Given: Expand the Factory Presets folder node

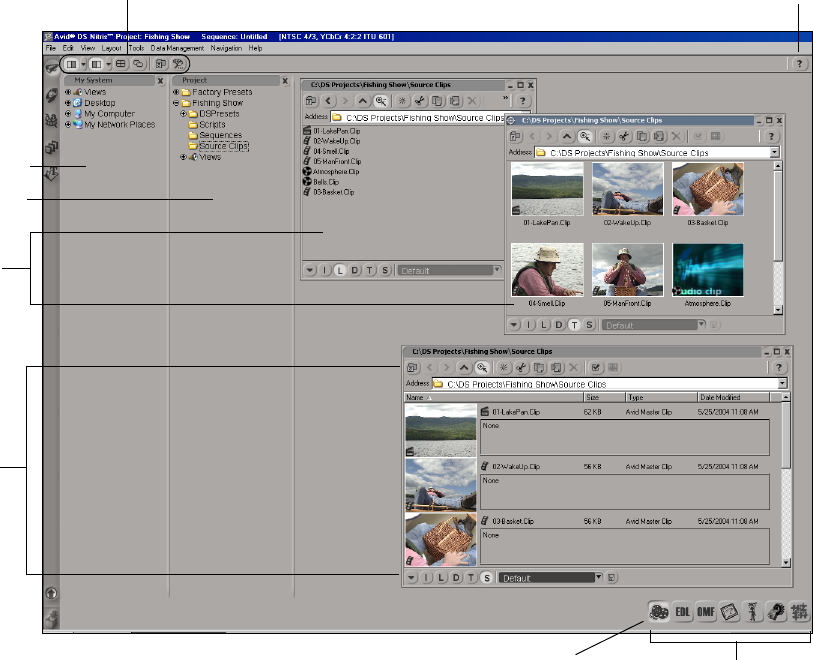Looking at the screenshot, I should (176, 92).
